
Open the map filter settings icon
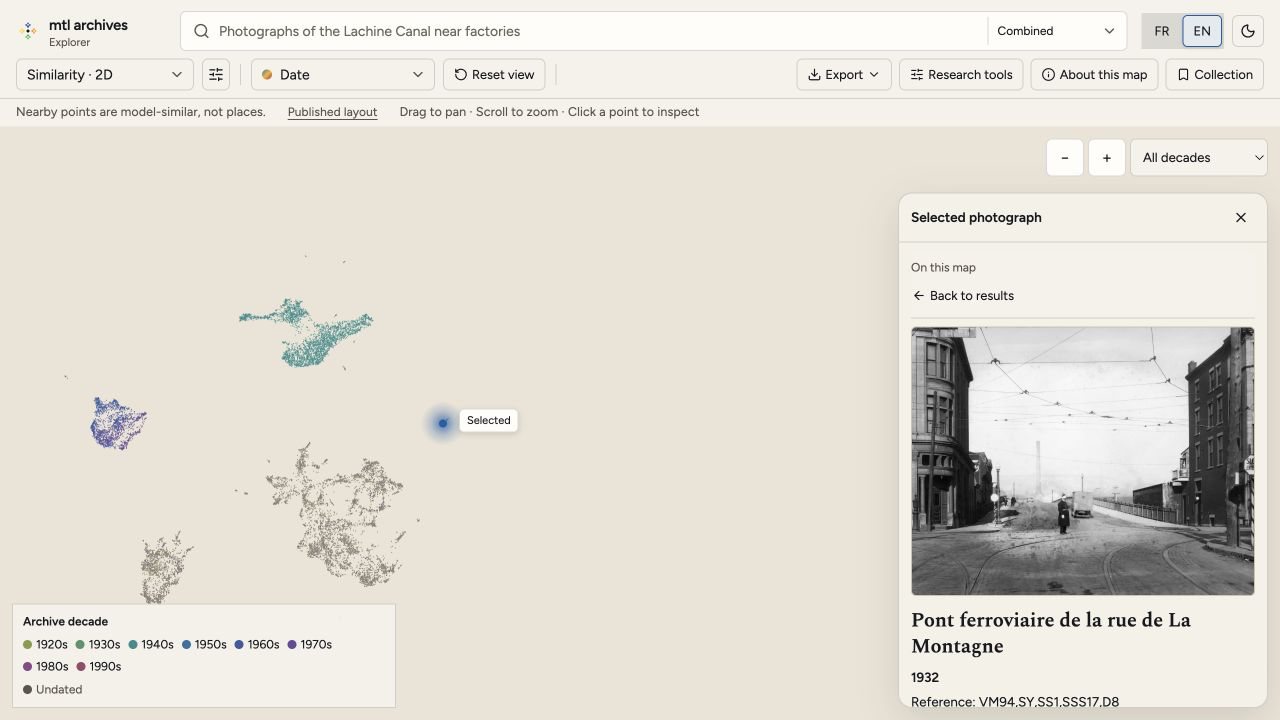click(216, 75)
